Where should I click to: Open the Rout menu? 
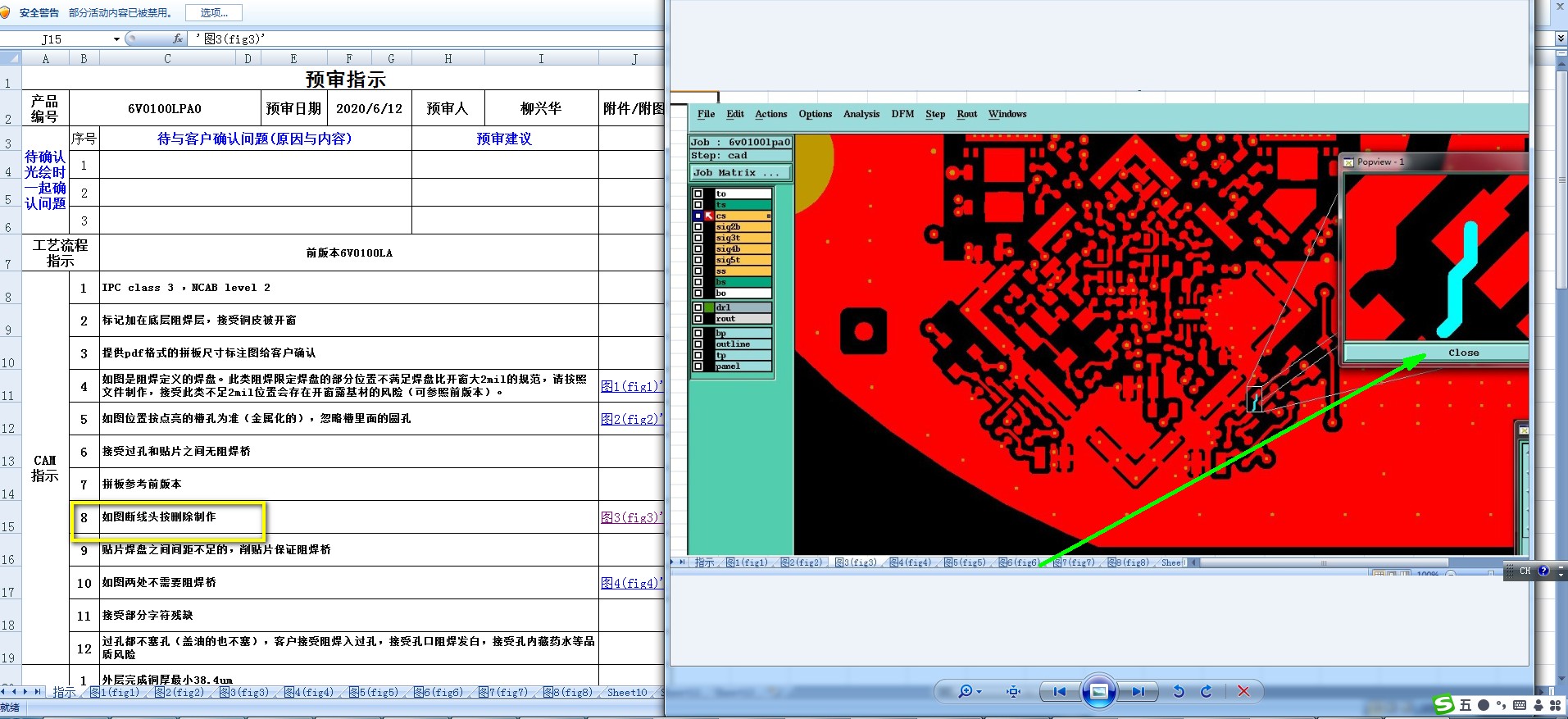[967, 114]
